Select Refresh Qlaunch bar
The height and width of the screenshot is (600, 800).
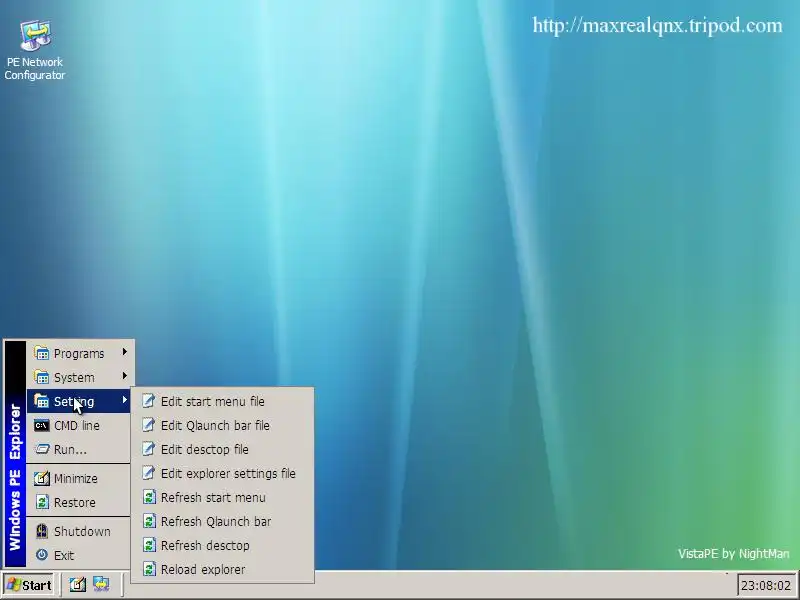(x=223, y=521)
